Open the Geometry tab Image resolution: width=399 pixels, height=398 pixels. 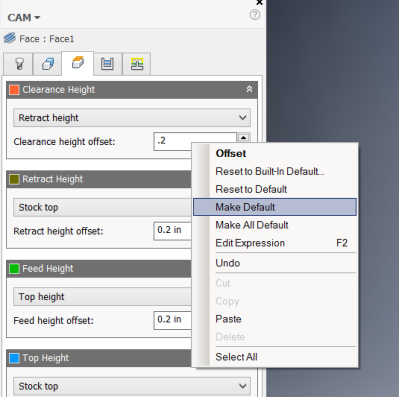47,64
